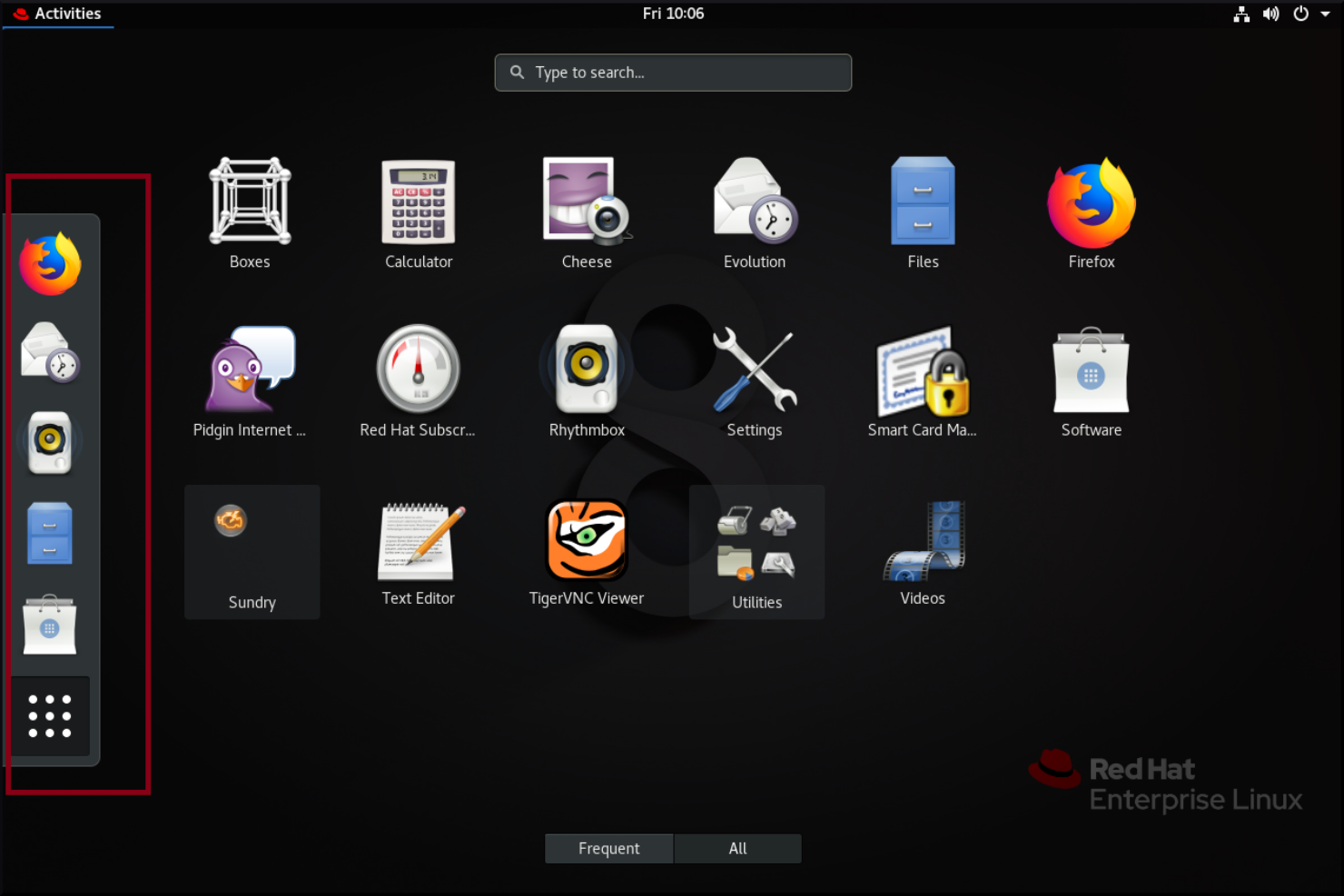The height and width of the screenshot is (896, 1344).
Task: Select the All applications tab
Action: [737, 848]
